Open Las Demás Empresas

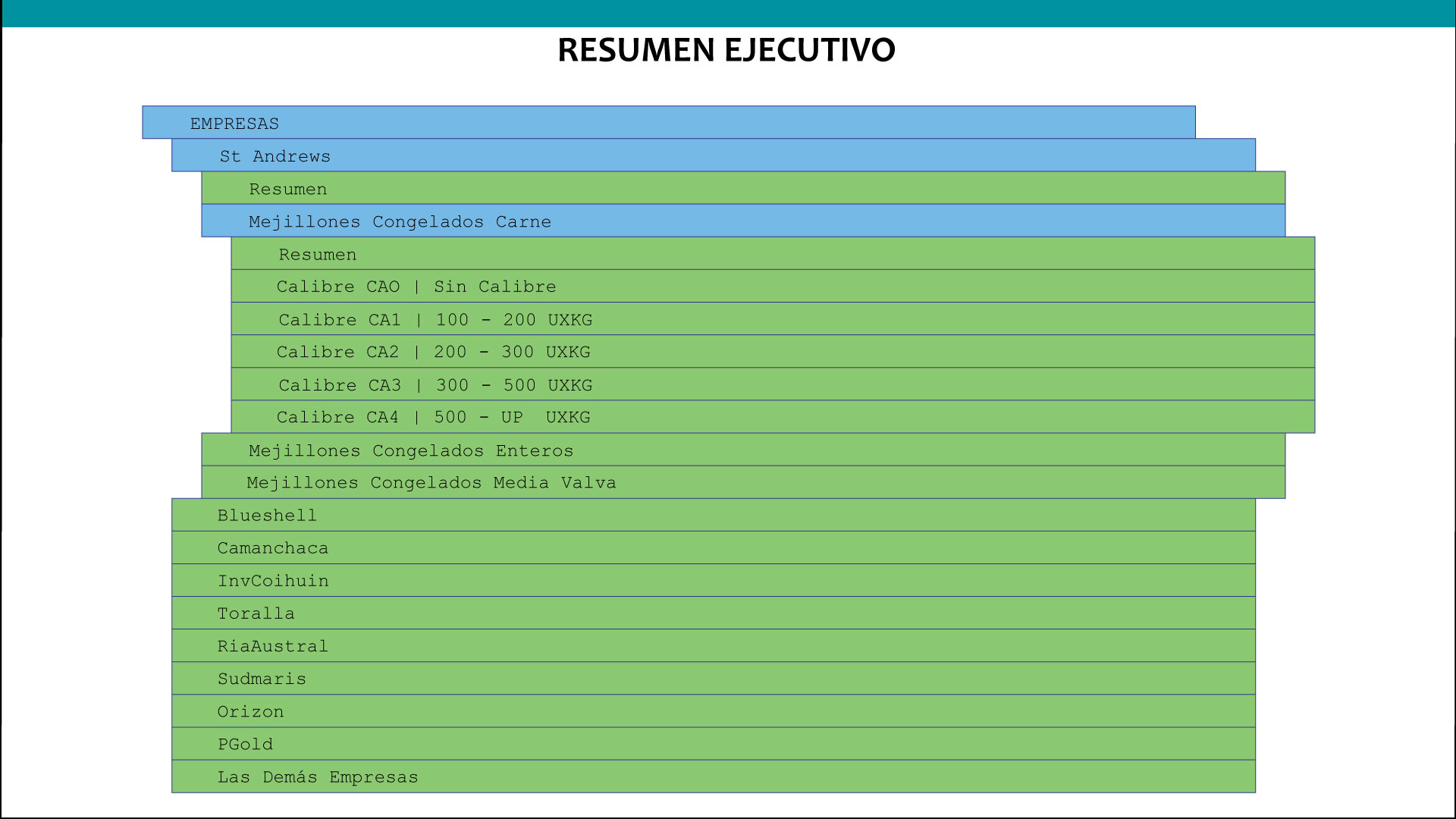(x=318, y=777)
